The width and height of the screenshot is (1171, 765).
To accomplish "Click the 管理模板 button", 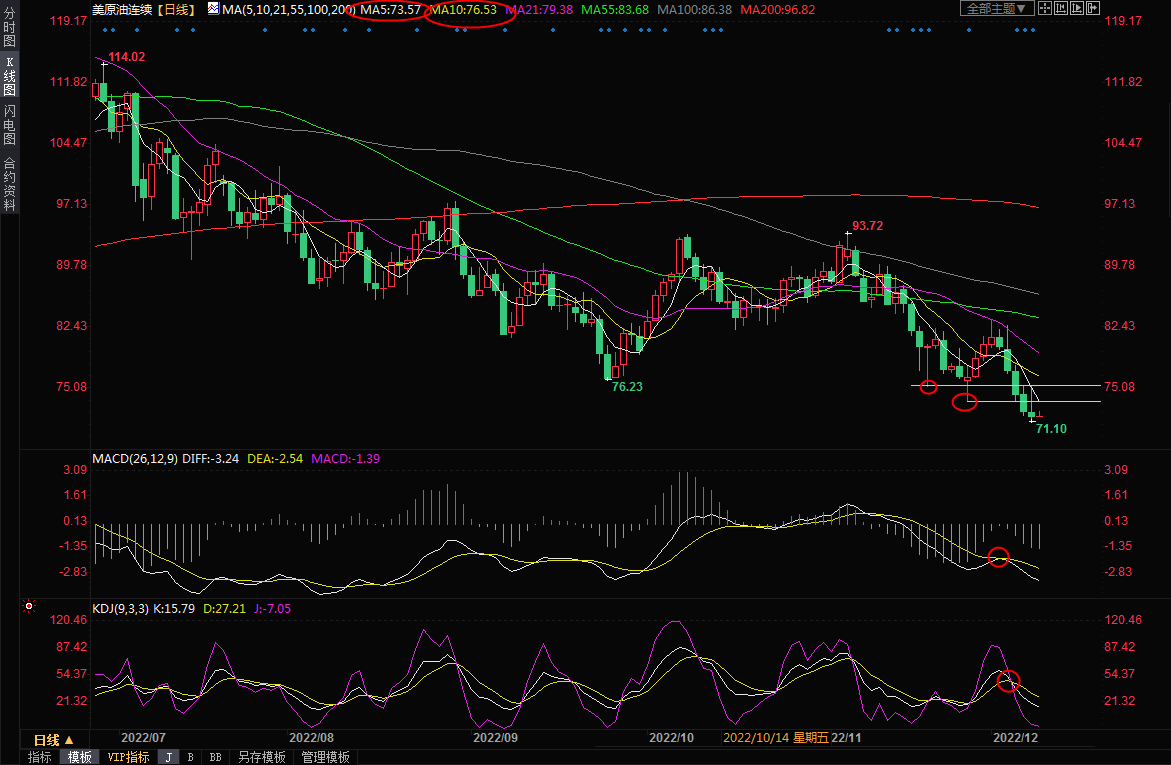I will pos(325,757).
